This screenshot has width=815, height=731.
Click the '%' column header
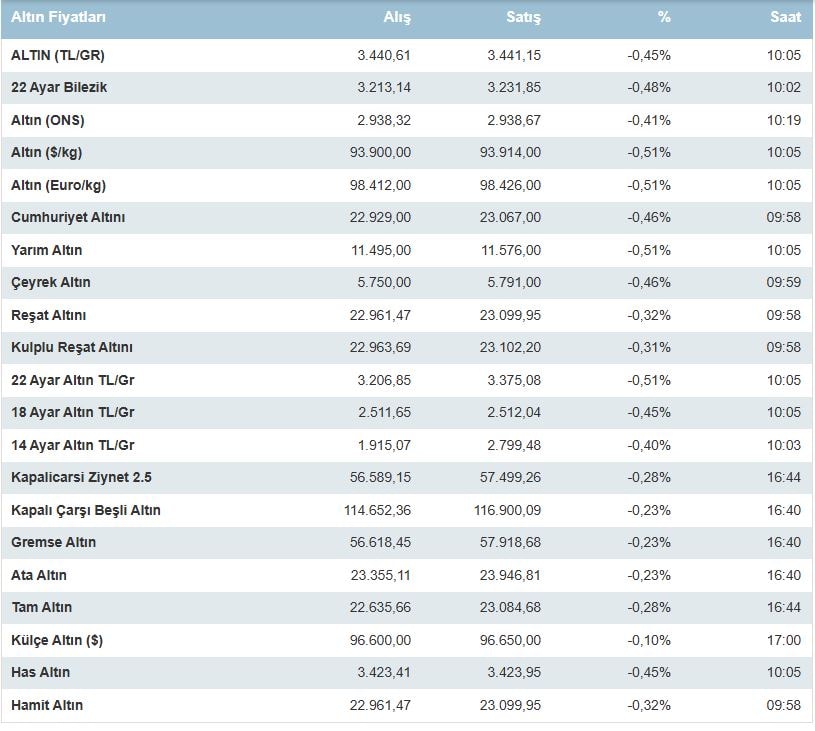[x=664, y=17]
